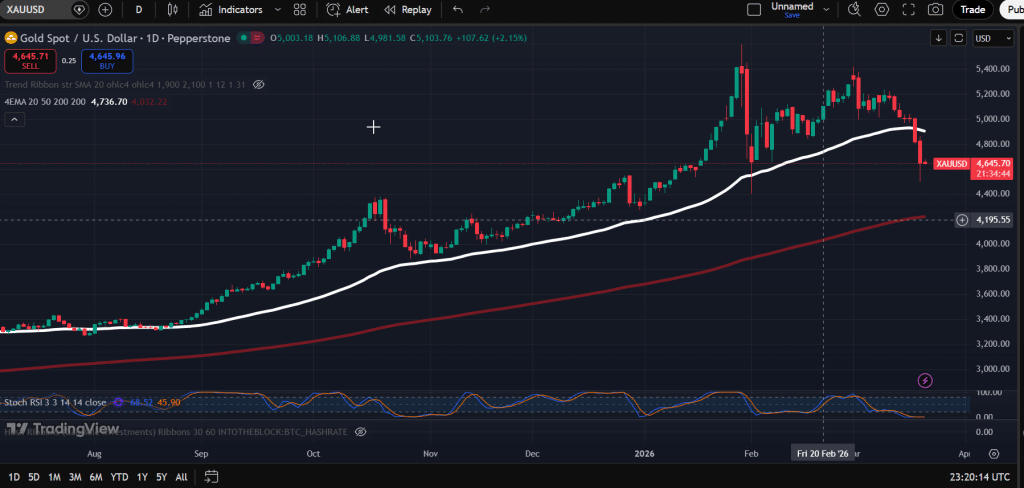1024x488 pixels.
Task: Collapse the indicator legend chevron
Action: point(14,119)
